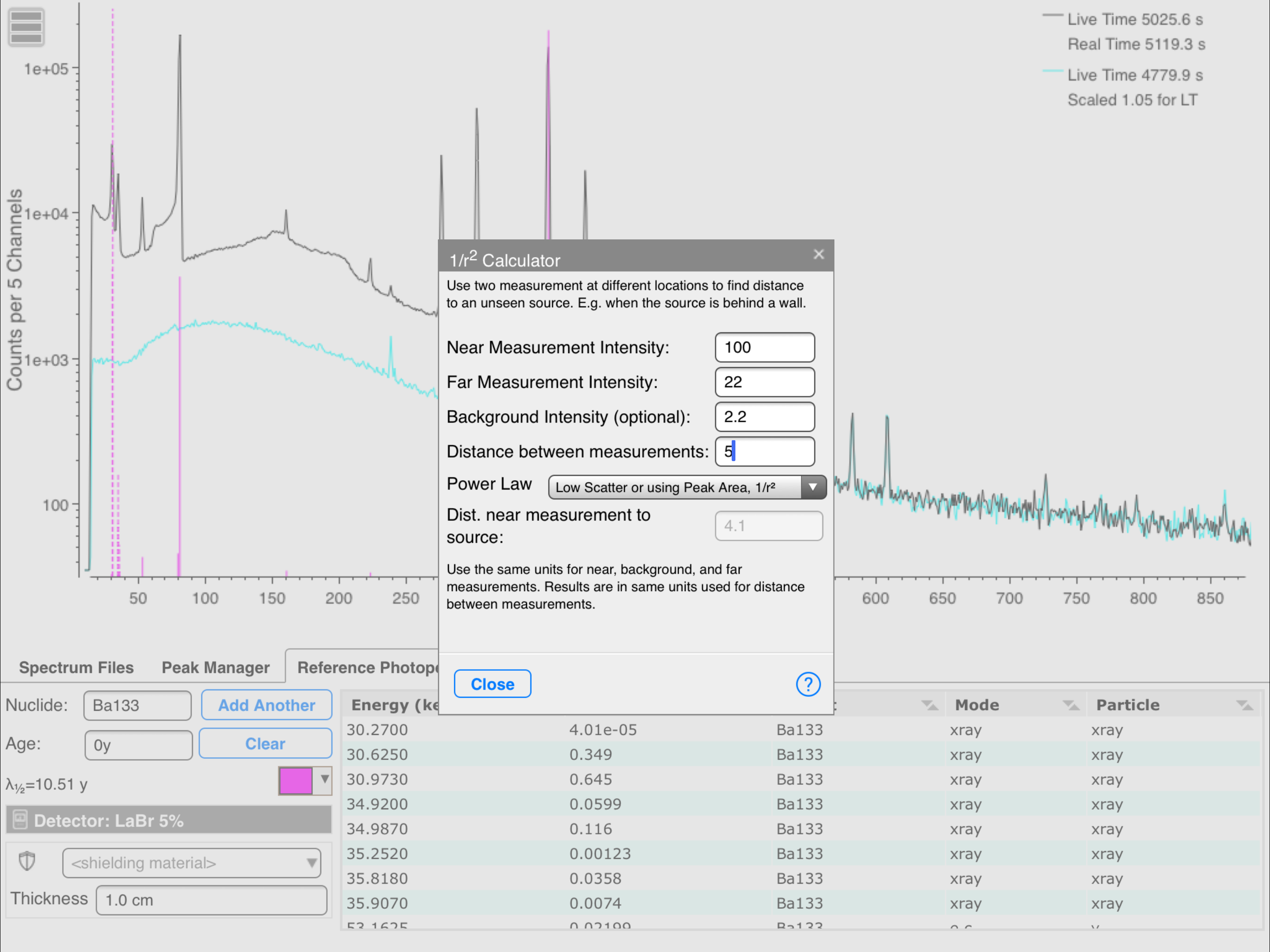Click the Clear button

[265, 744]
